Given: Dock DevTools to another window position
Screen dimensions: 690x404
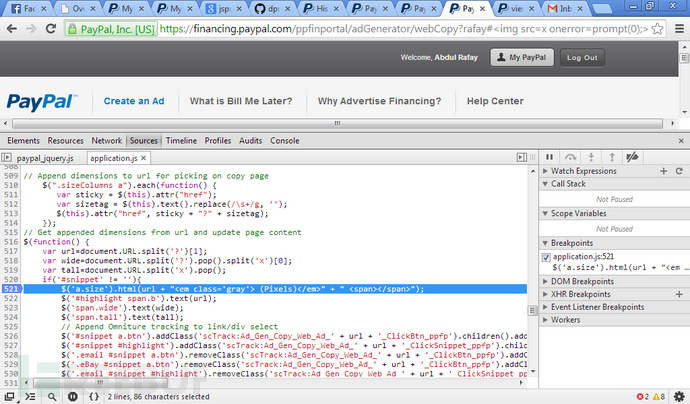Looking at the screenshot, I should coord(9,397).
